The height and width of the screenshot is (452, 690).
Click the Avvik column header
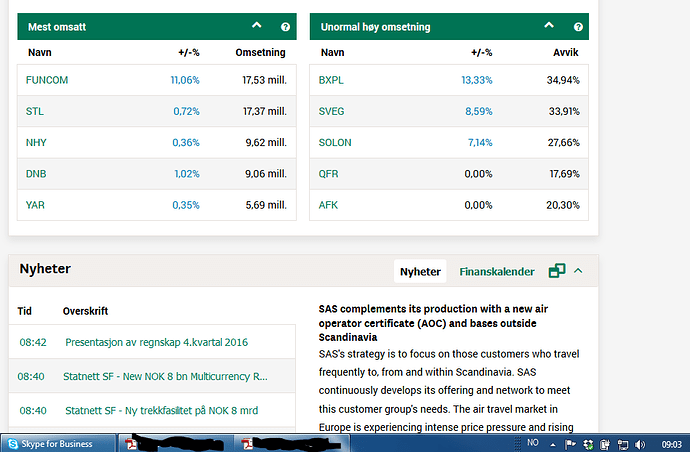565,52
